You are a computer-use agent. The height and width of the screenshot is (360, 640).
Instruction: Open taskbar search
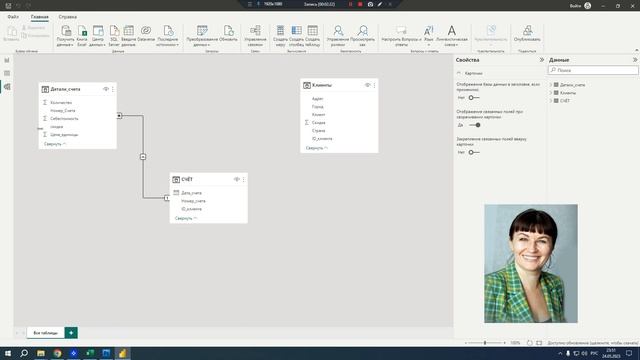pyautogui.click(x=24, y=353)
